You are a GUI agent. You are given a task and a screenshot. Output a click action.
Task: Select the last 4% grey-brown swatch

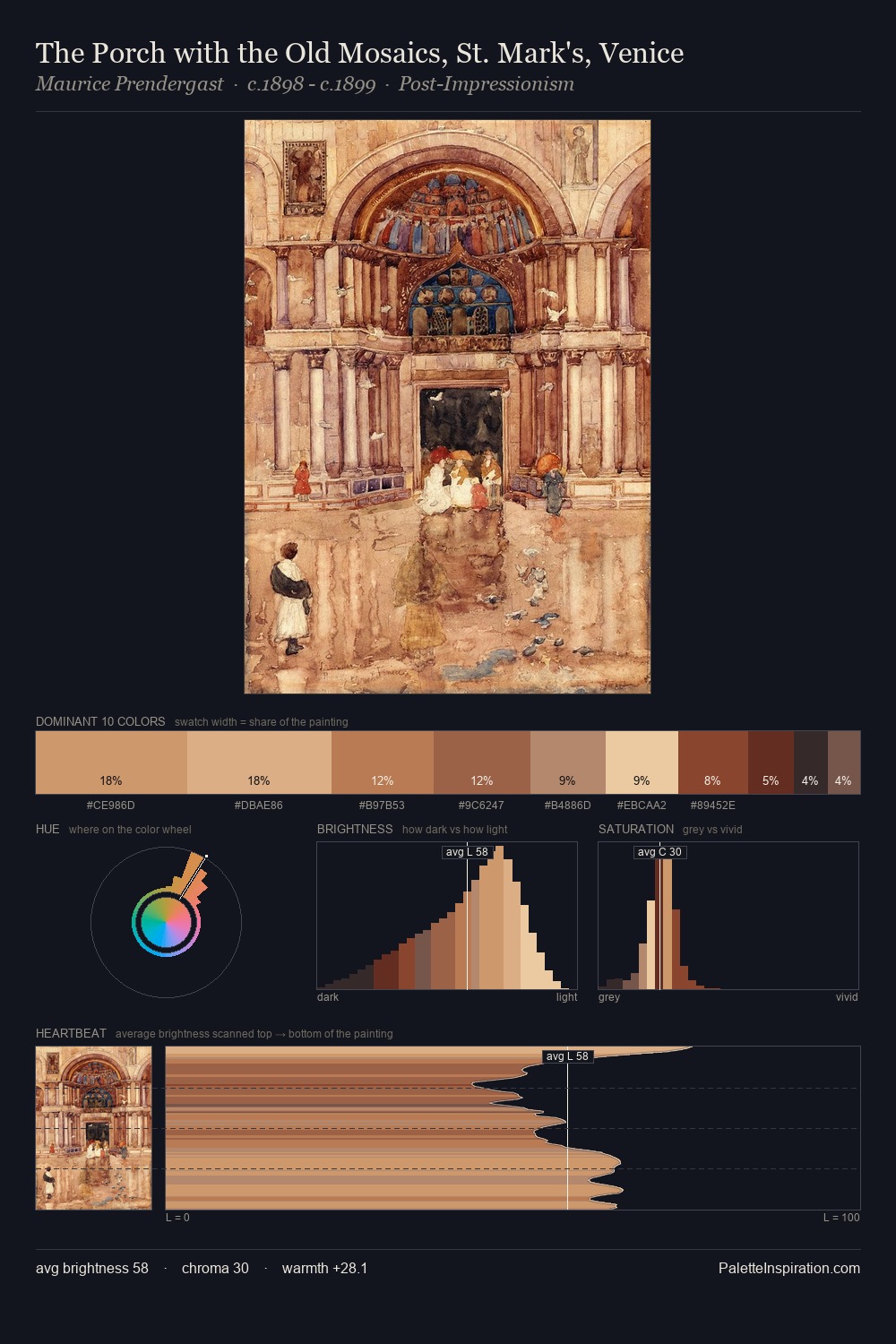[844, 762]
